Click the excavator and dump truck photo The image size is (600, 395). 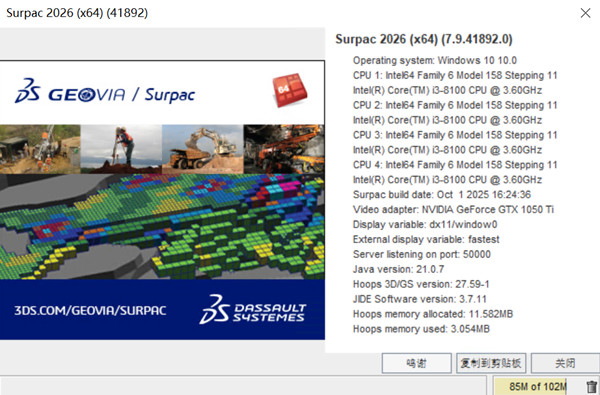point(203,149)
